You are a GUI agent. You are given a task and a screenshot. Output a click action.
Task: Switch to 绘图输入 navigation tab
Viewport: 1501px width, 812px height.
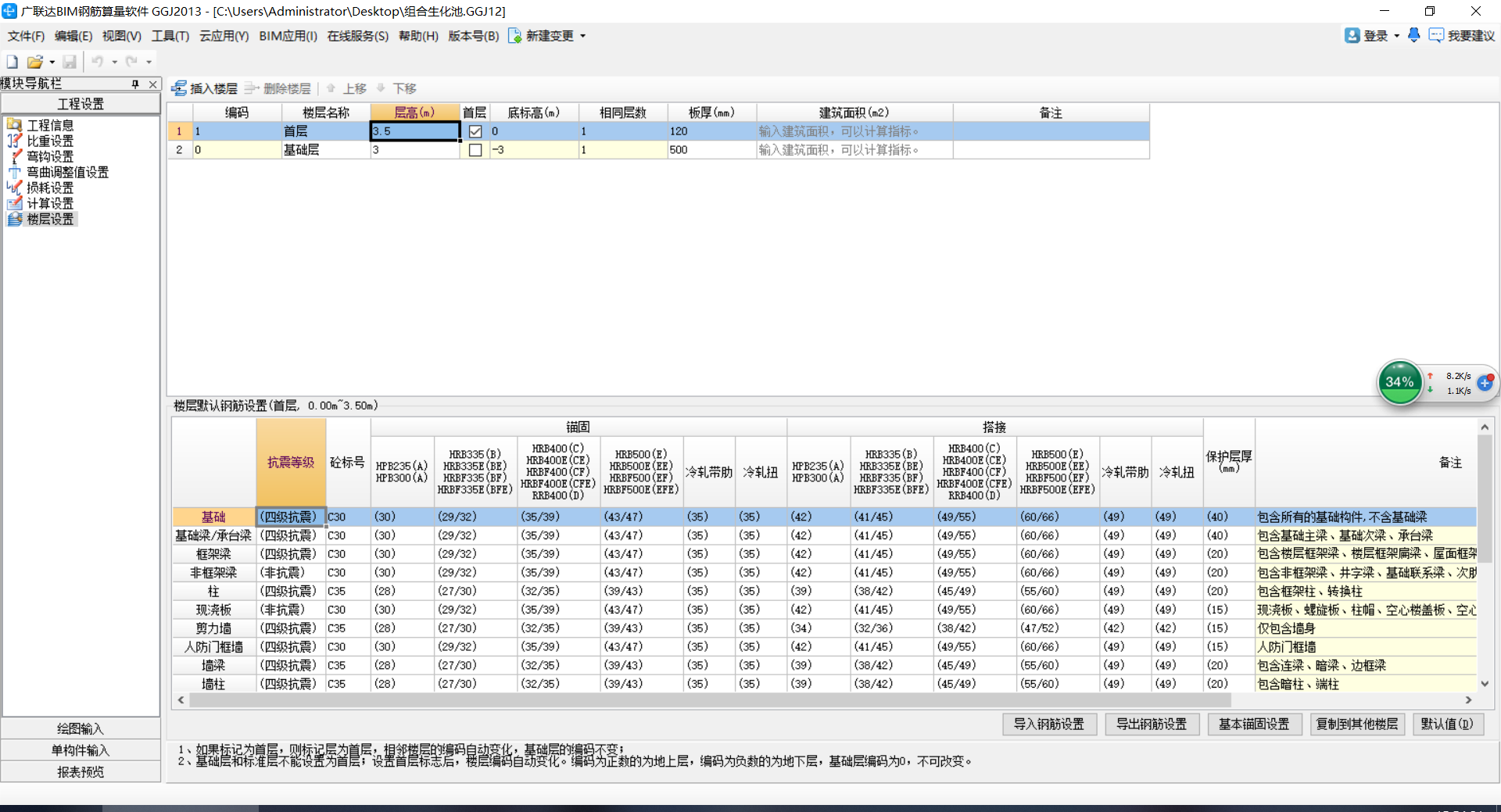click(81, 728)
